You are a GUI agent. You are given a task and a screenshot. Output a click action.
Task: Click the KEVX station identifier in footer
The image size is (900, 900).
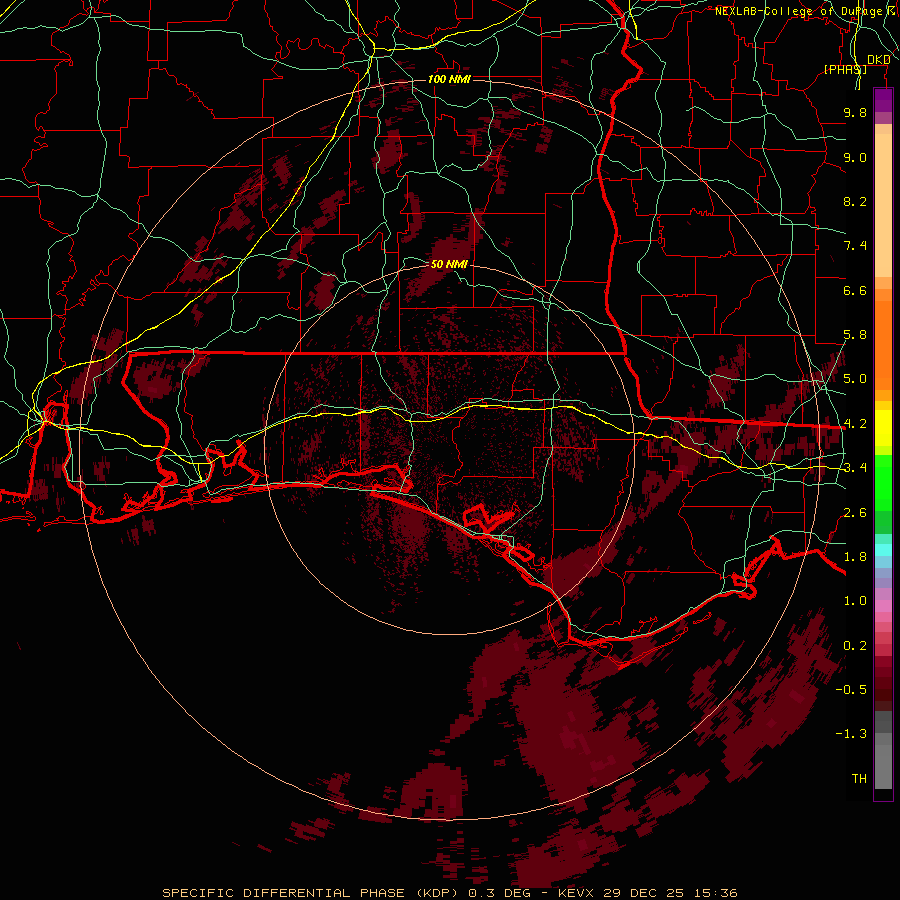(576, 893)
